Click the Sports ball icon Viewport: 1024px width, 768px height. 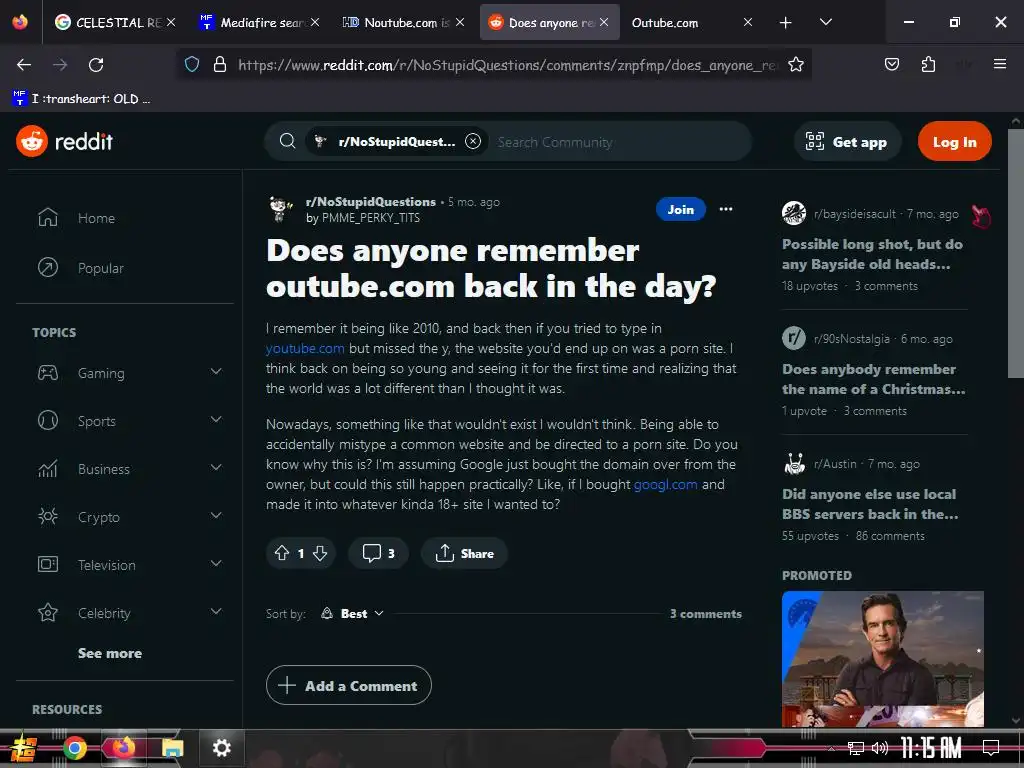tap(48, 421)
